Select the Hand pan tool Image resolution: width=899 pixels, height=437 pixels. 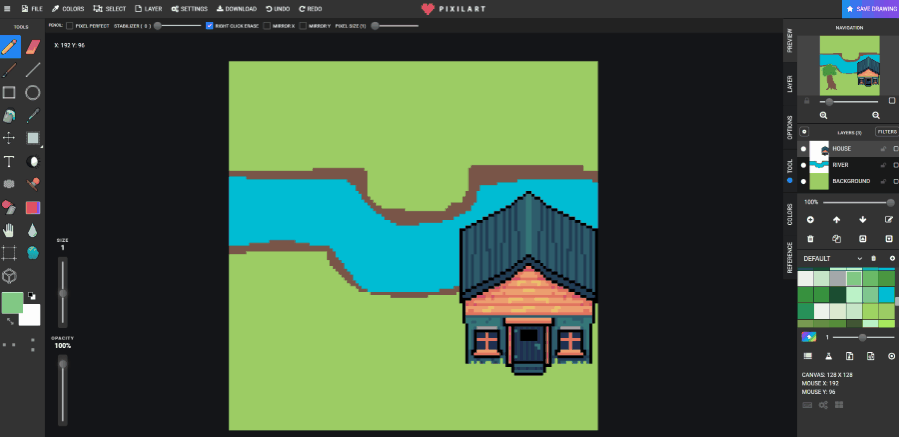point(9,231)
